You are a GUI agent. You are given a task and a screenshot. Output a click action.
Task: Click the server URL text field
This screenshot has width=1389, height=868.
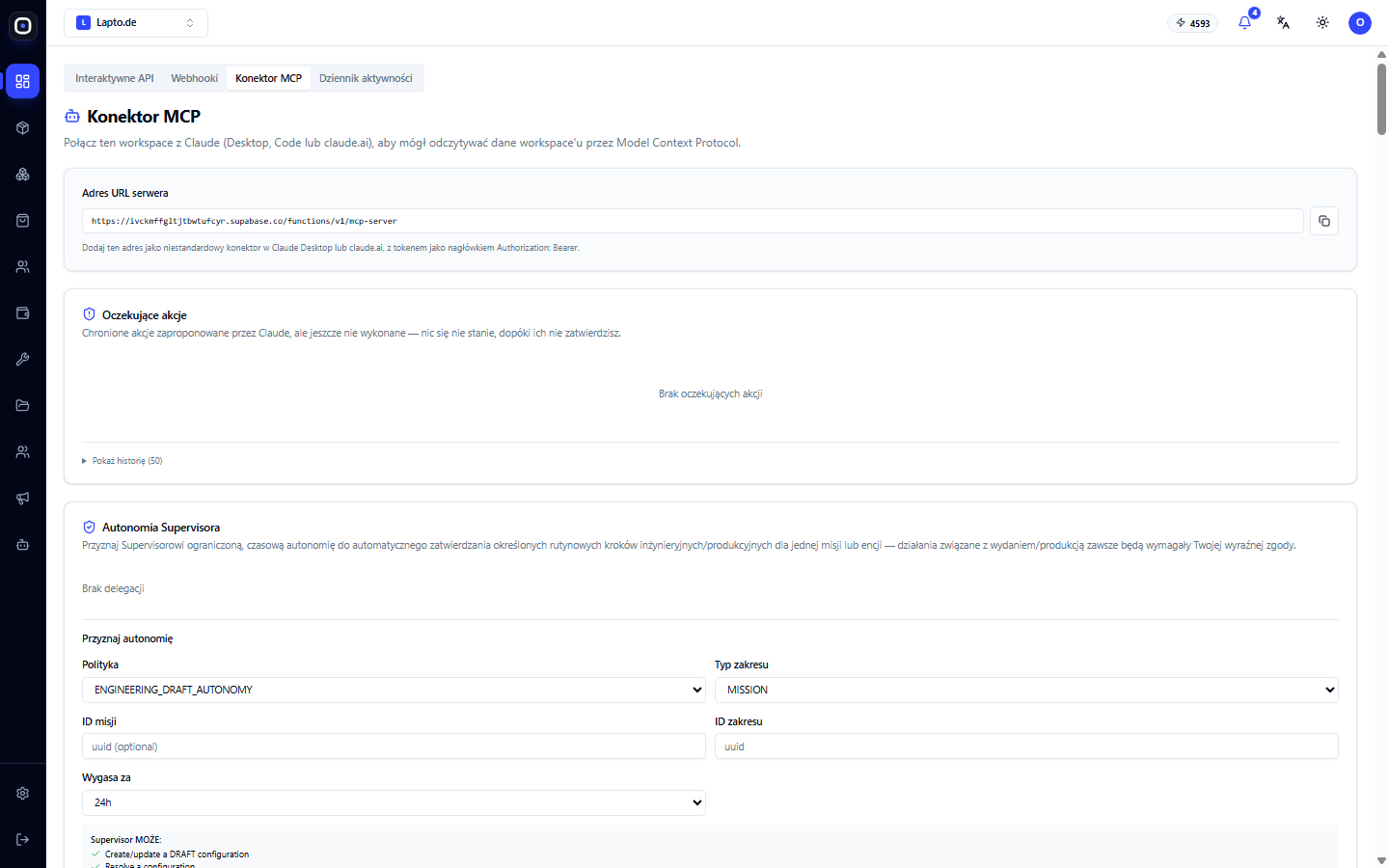(x=693, y=221)
